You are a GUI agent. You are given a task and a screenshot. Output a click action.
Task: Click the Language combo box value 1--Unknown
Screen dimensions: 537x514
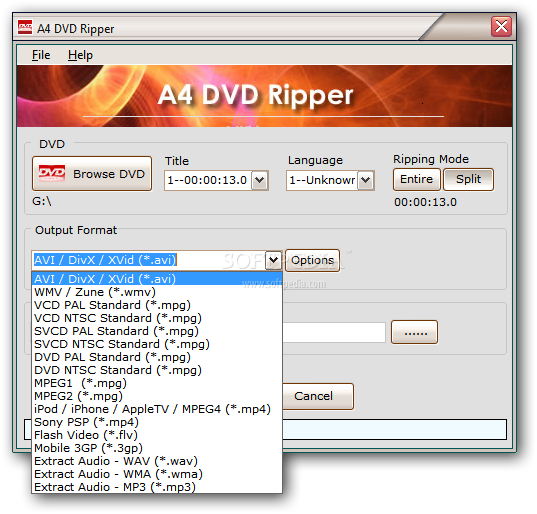(x=322, y=180)
